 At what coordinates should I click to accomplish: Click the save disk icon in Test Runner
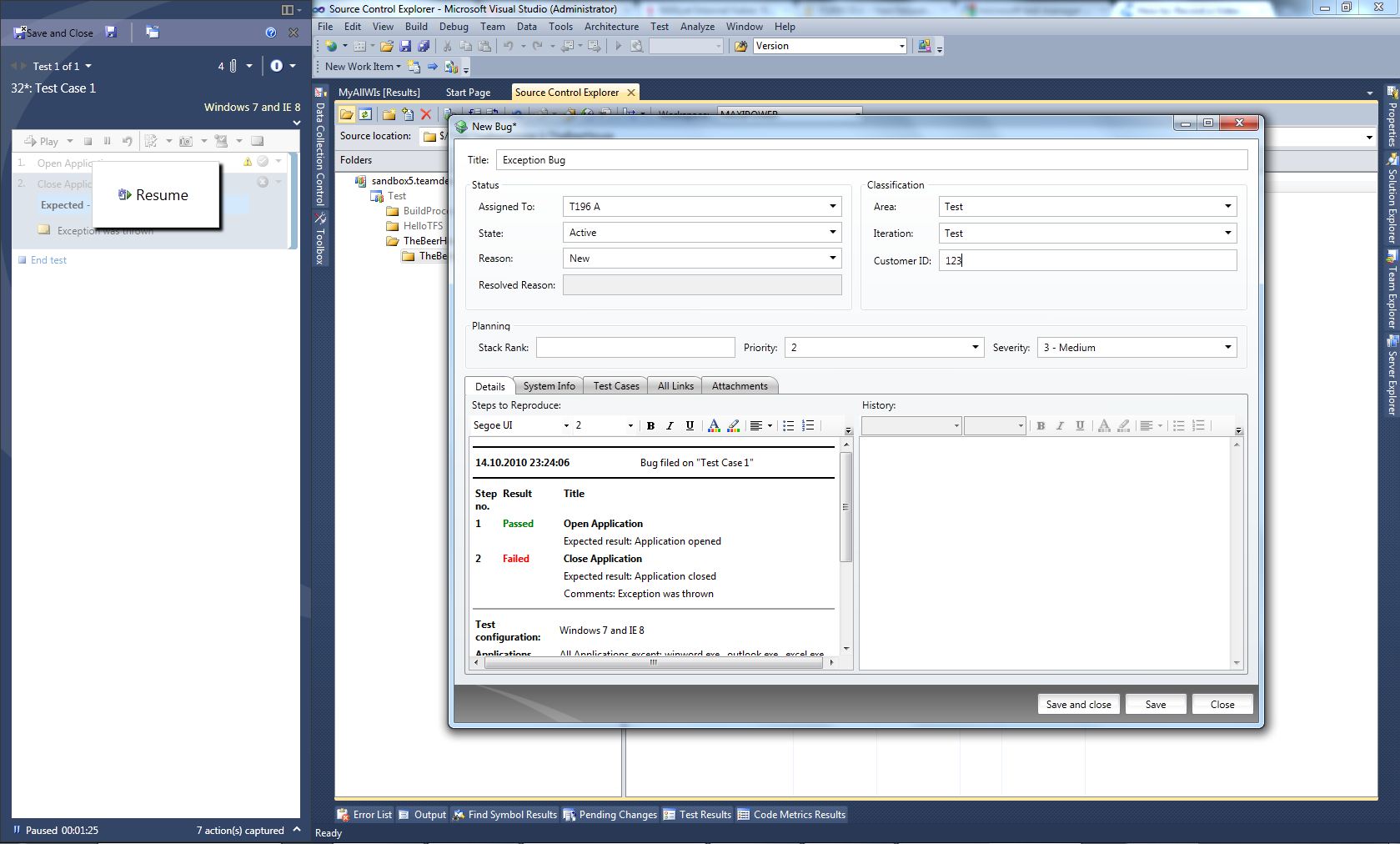point(111,32)
